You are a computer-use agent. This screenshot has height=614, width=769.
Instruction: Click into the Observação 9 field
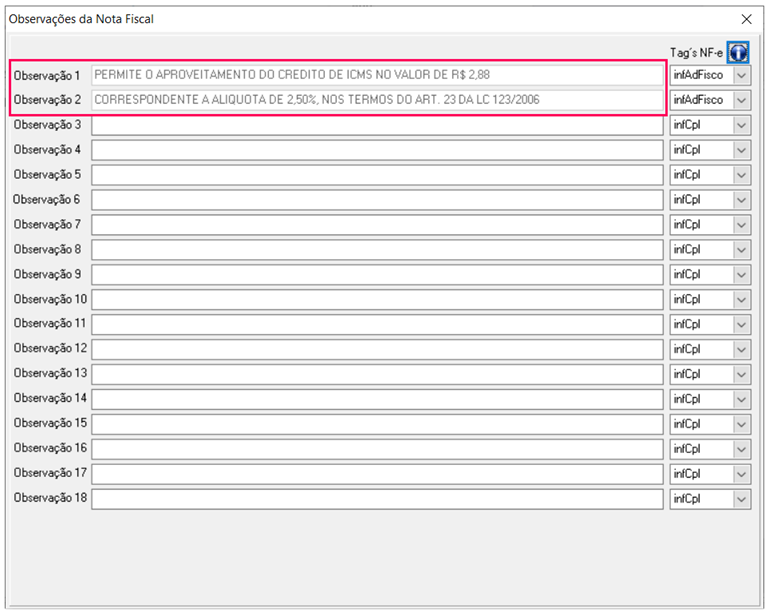click(377, 274)
